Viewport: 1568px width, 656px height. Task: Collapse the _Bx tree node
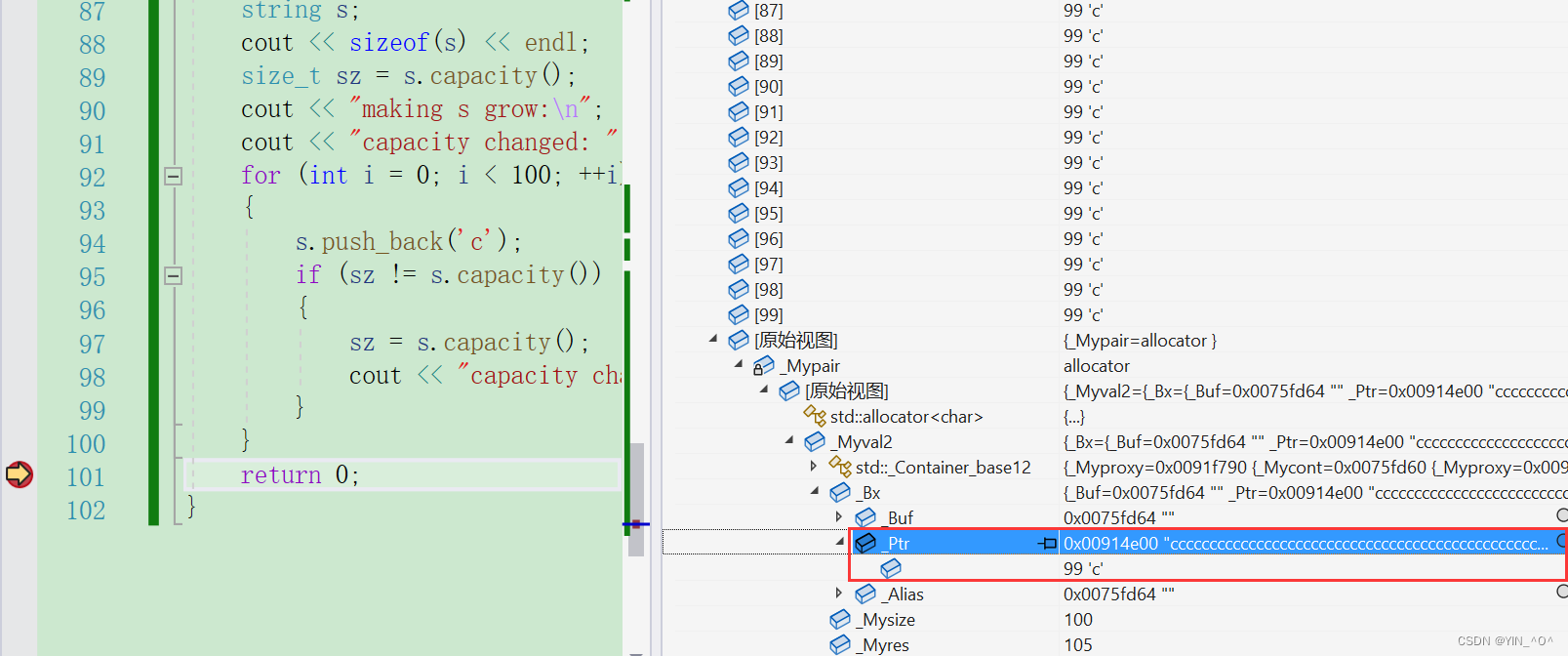[x=815, y=491]
